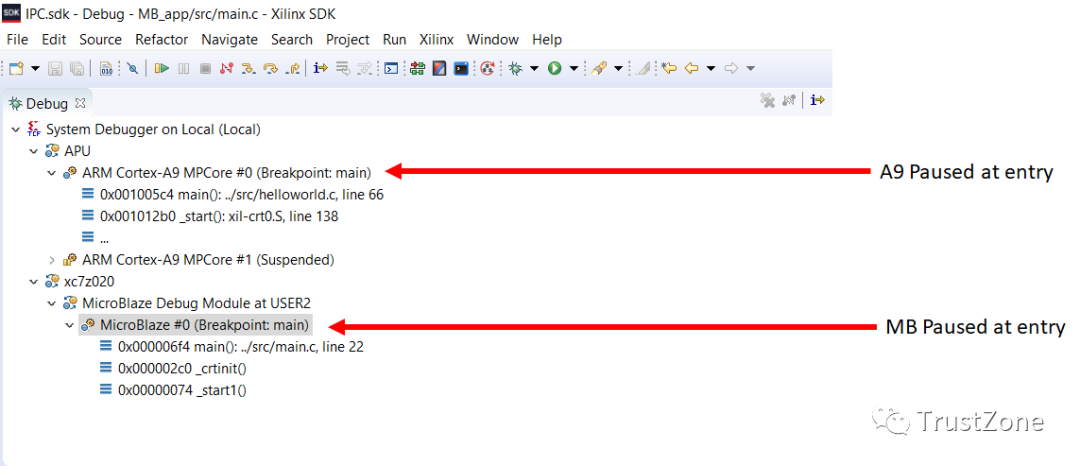Click the Terminate stop icon
This screenshot has width=1080, height=466.
point(205,68)
